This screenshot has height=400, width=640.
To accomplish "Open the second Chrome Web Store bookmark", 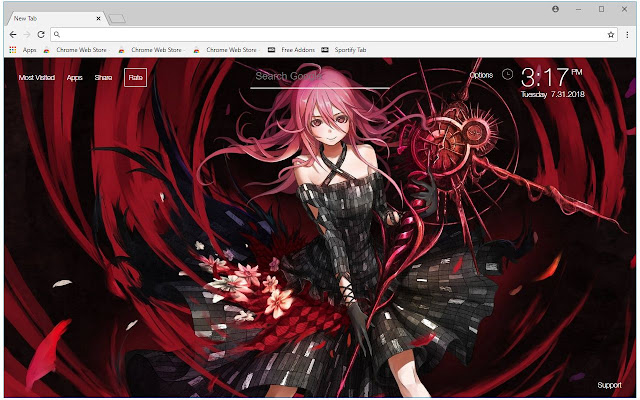I will click(x=150, y=50).
